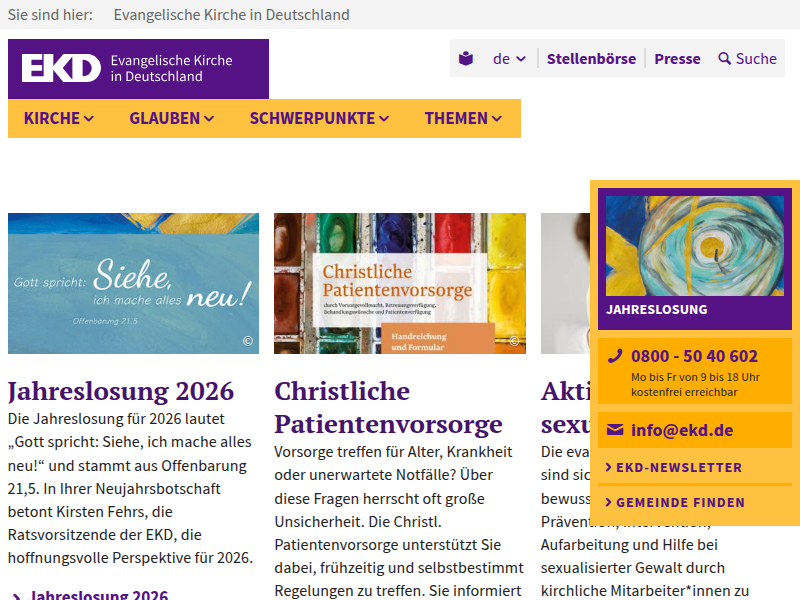Open the 'de' language dropdown
800x600 pixels.
[509, 59]
